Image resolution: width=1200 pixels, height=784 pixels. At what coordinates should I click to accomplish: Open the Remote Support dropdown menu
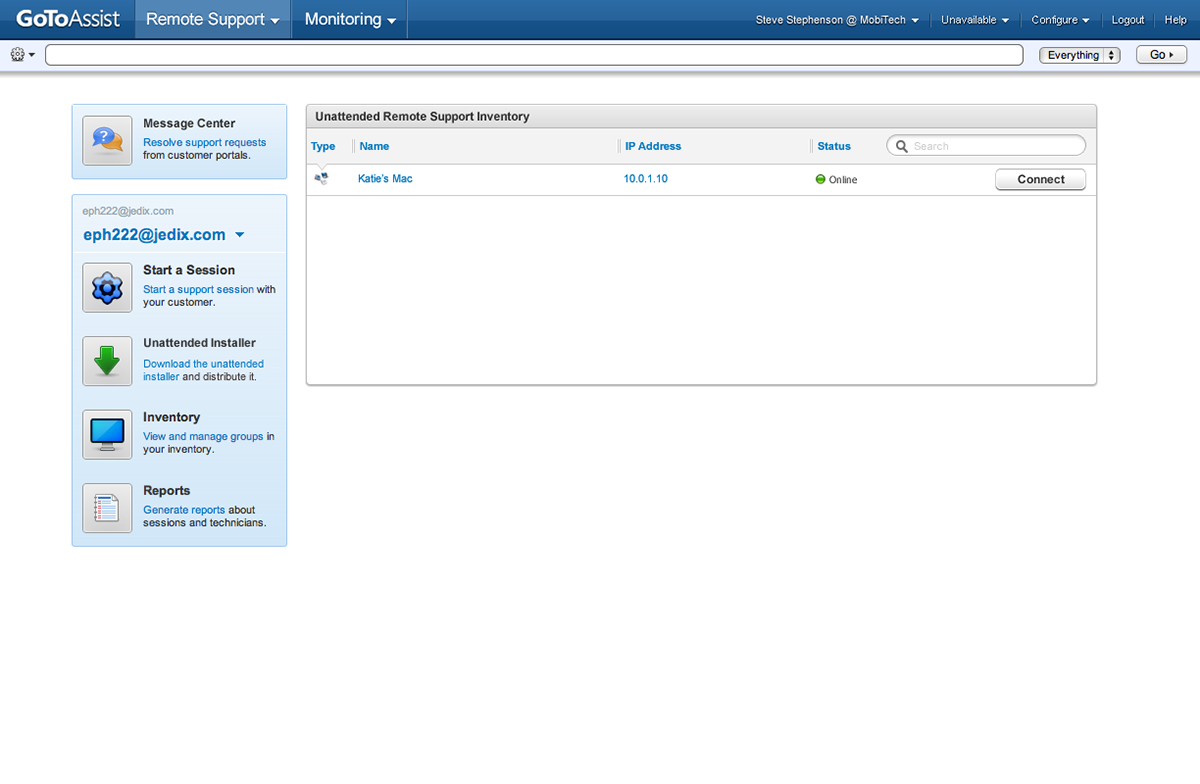point(212,19)
